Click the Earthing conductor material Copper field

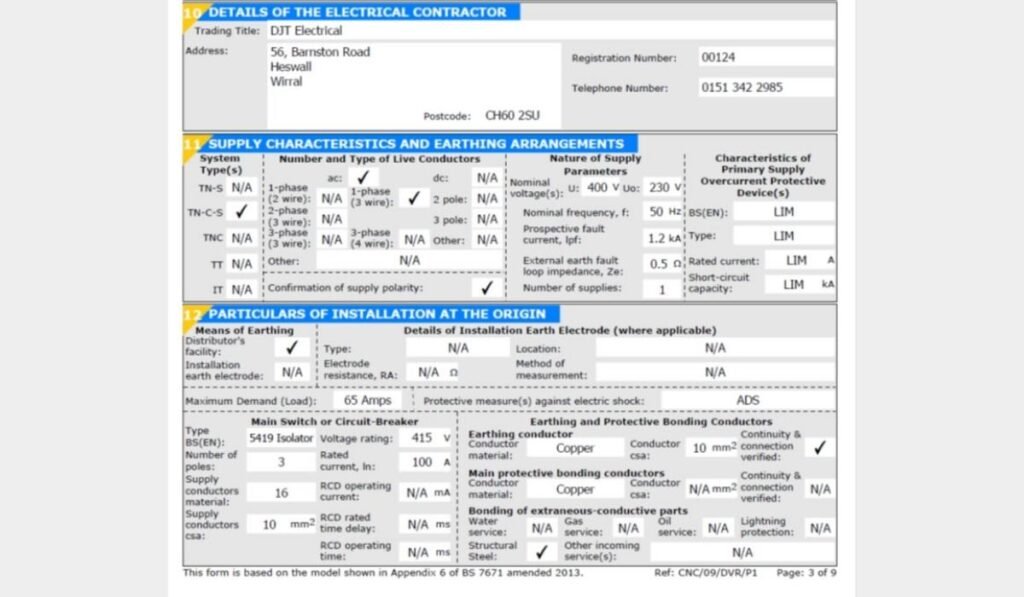pyautogui.click(x=575, y=448)
